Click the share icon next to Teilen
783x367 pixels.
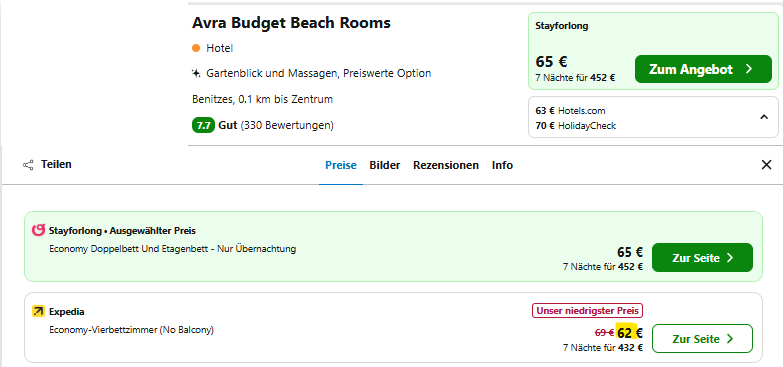click(28, 165)
